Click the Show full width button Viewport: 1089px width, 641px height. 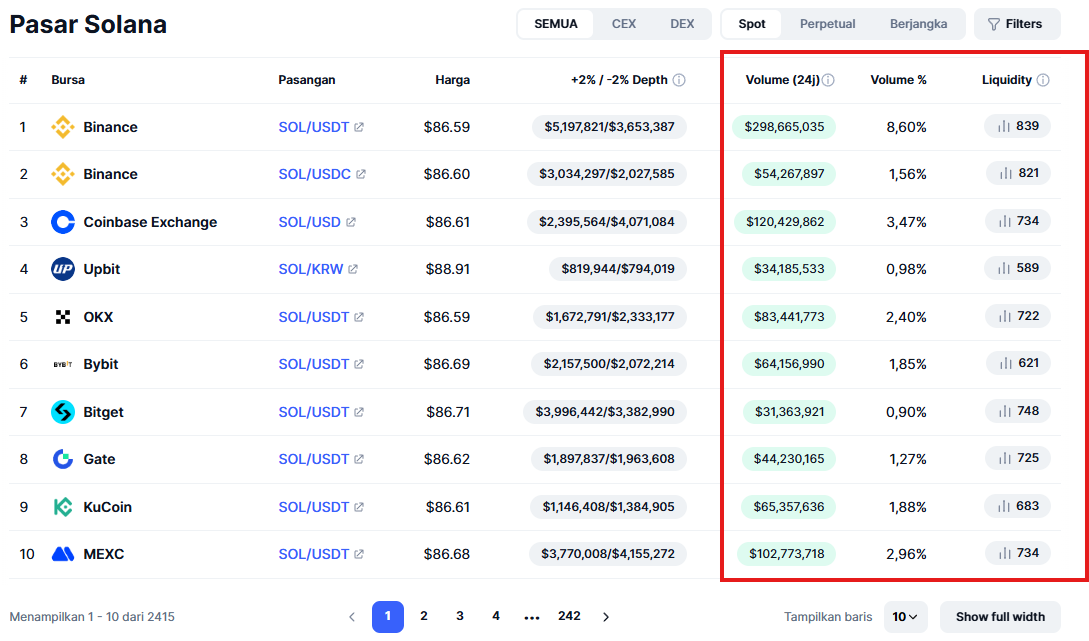click(999, 617)
